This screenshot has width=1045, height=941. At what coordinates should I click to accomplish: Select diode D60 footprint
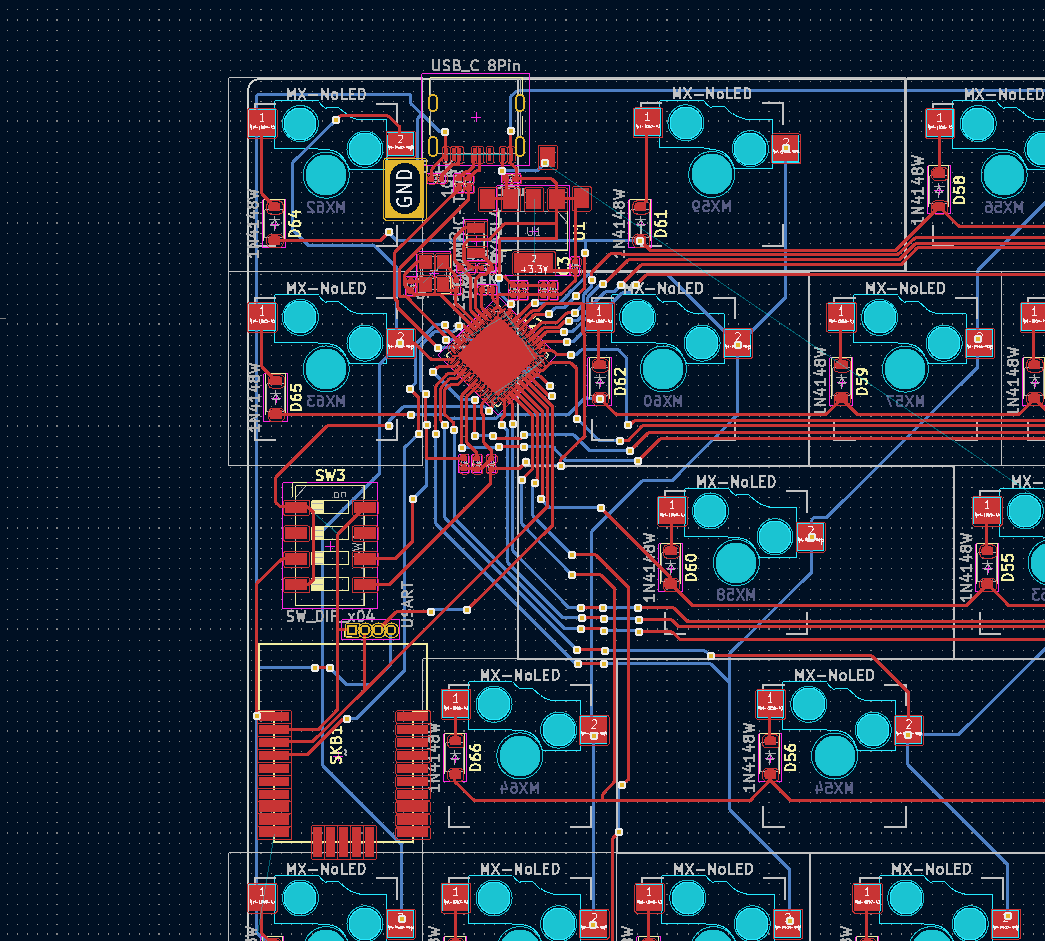tap(670, 567)
